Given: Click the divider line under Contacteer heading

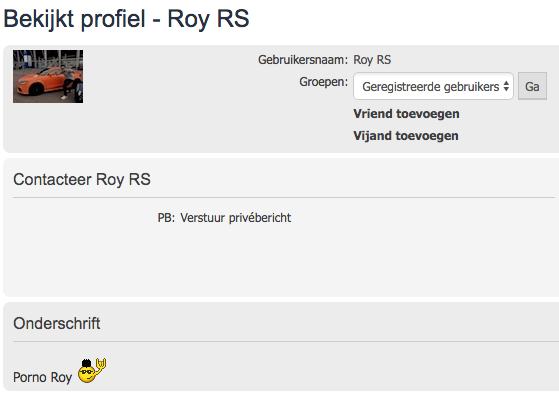Looking at the screenshot, I should coord(284,197).
